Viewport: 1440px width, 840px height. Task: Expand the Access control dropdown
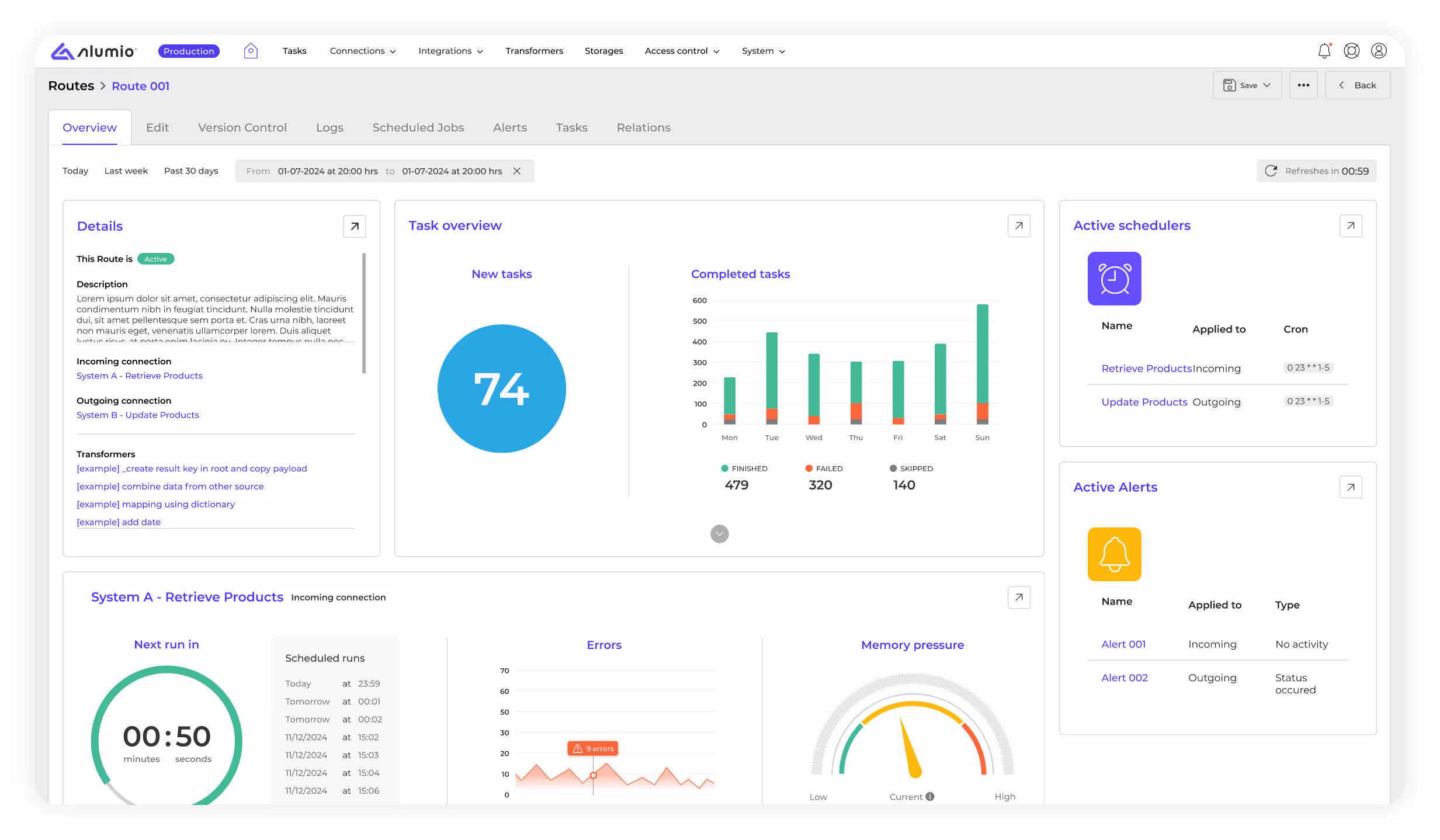682,51
